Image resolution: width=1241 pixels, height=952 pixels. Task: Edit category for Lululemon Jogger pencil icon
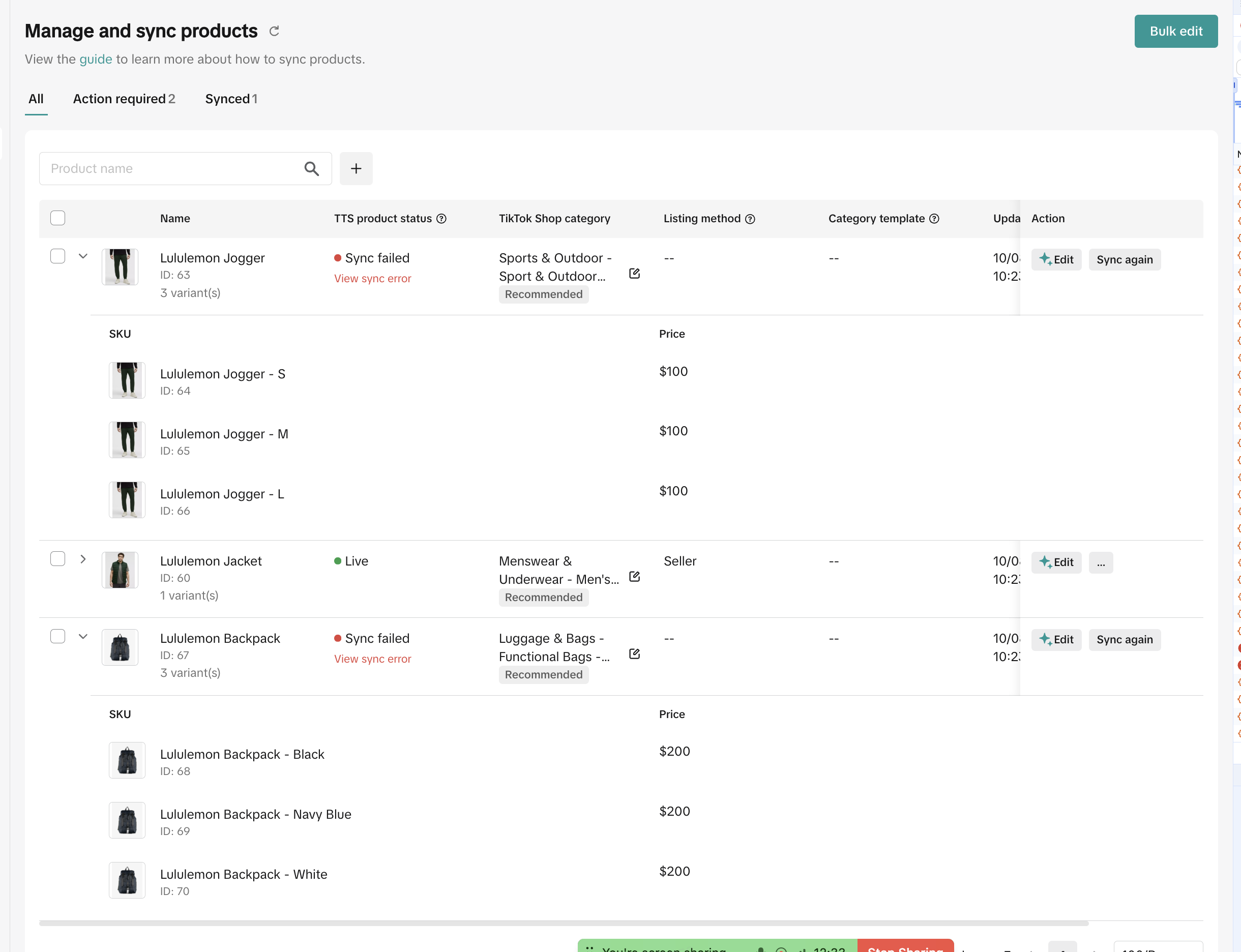click(635, 274)
